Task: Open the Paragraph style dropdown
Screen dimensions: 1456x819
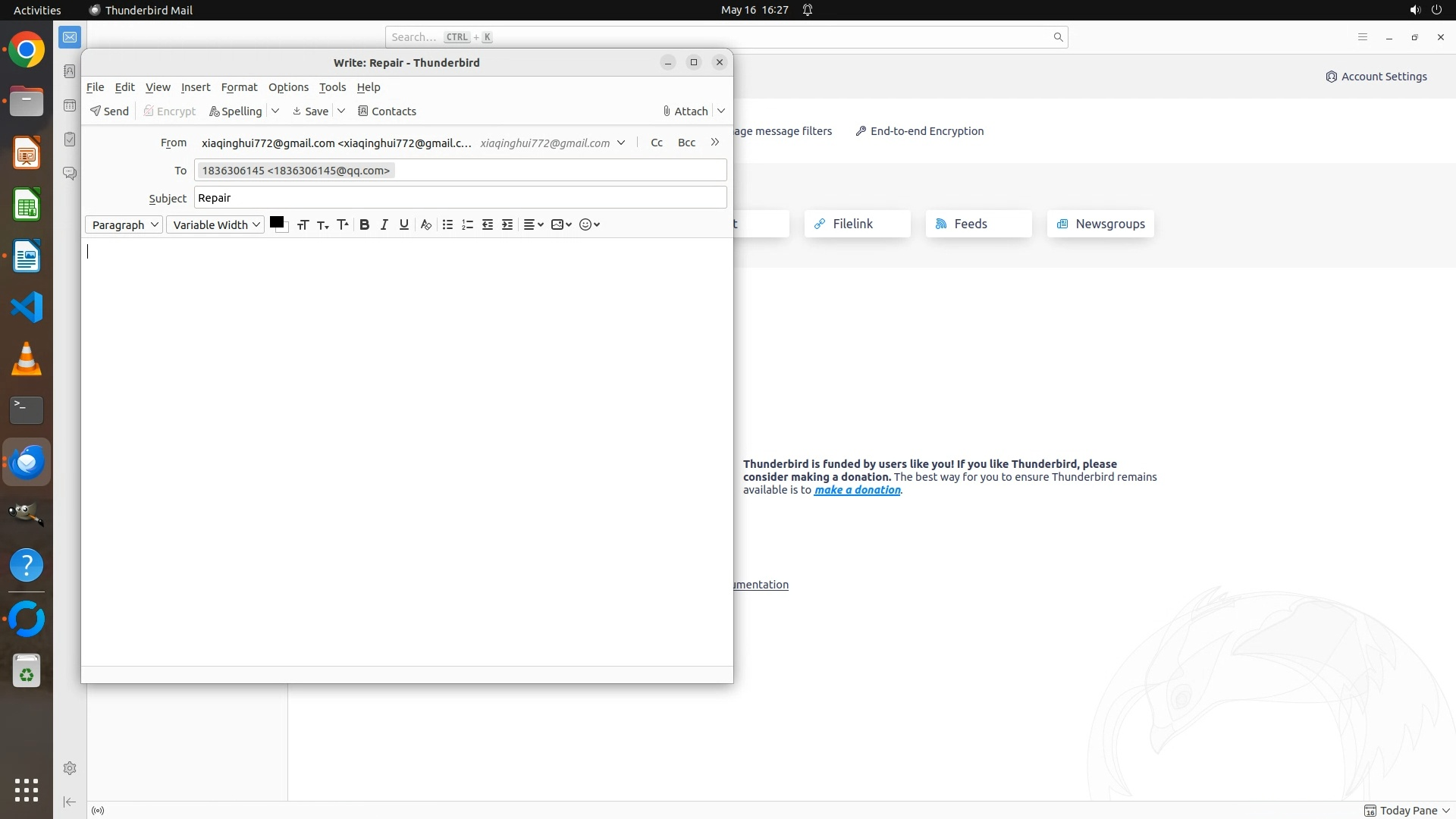Action: (x=124, y=224)
